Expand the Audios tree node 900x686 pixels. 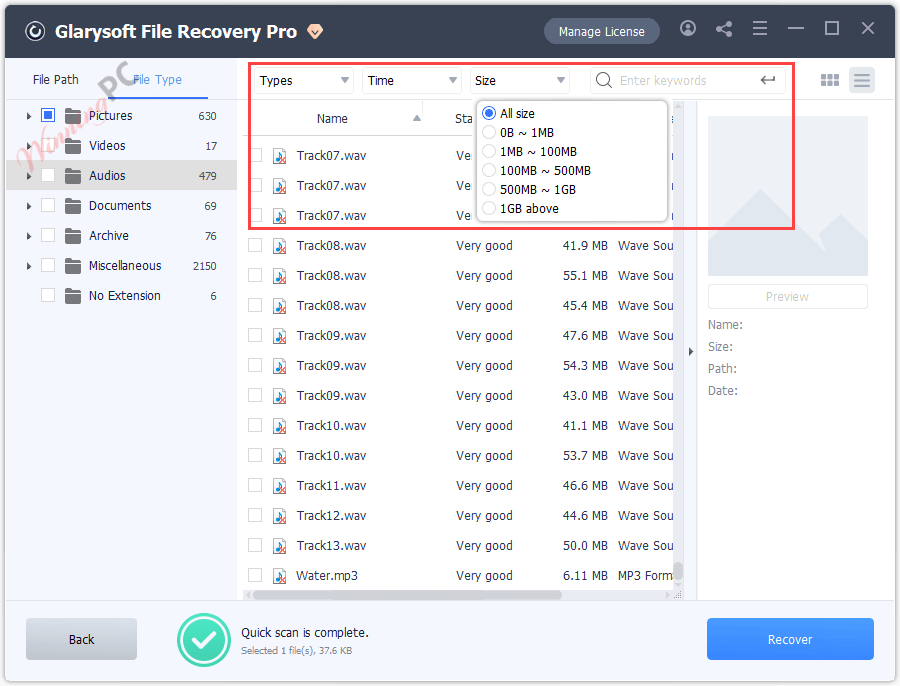pos(29,176)
